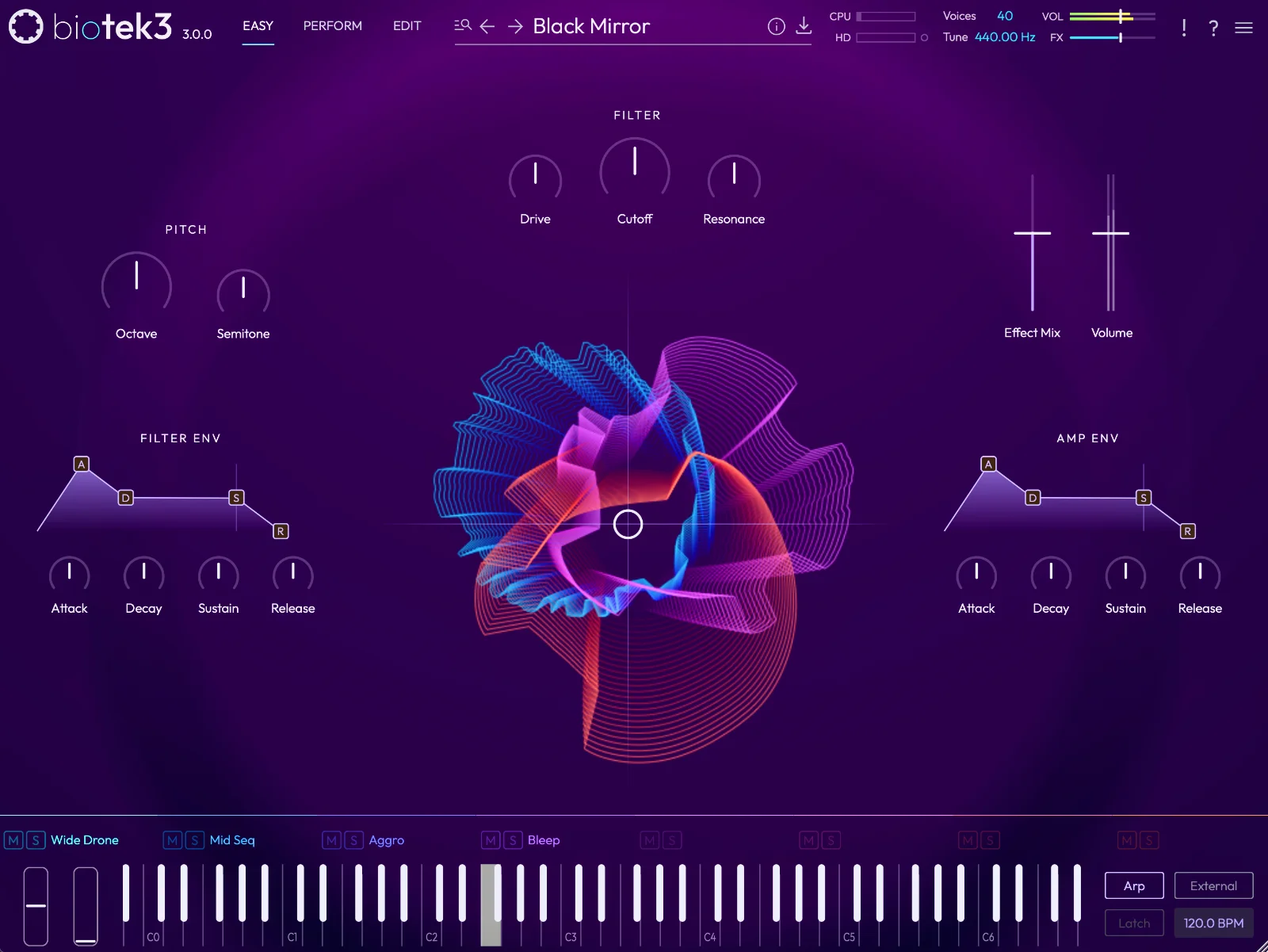The width and height of the screenshot is (1268, 952).
Task: Solo the Bleep layer
Action: tap(514, 840)
